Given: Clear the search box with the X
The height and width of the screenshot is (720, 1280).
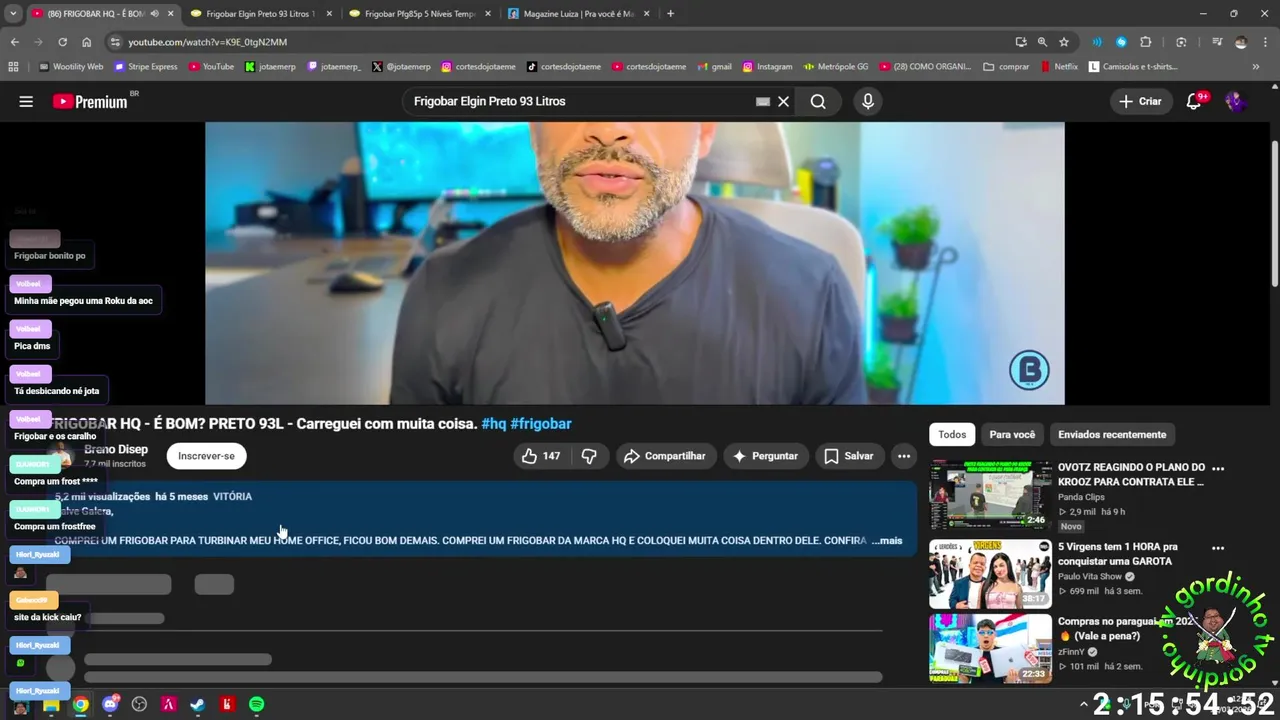Looking at the screenshot, I should point(784,101).
